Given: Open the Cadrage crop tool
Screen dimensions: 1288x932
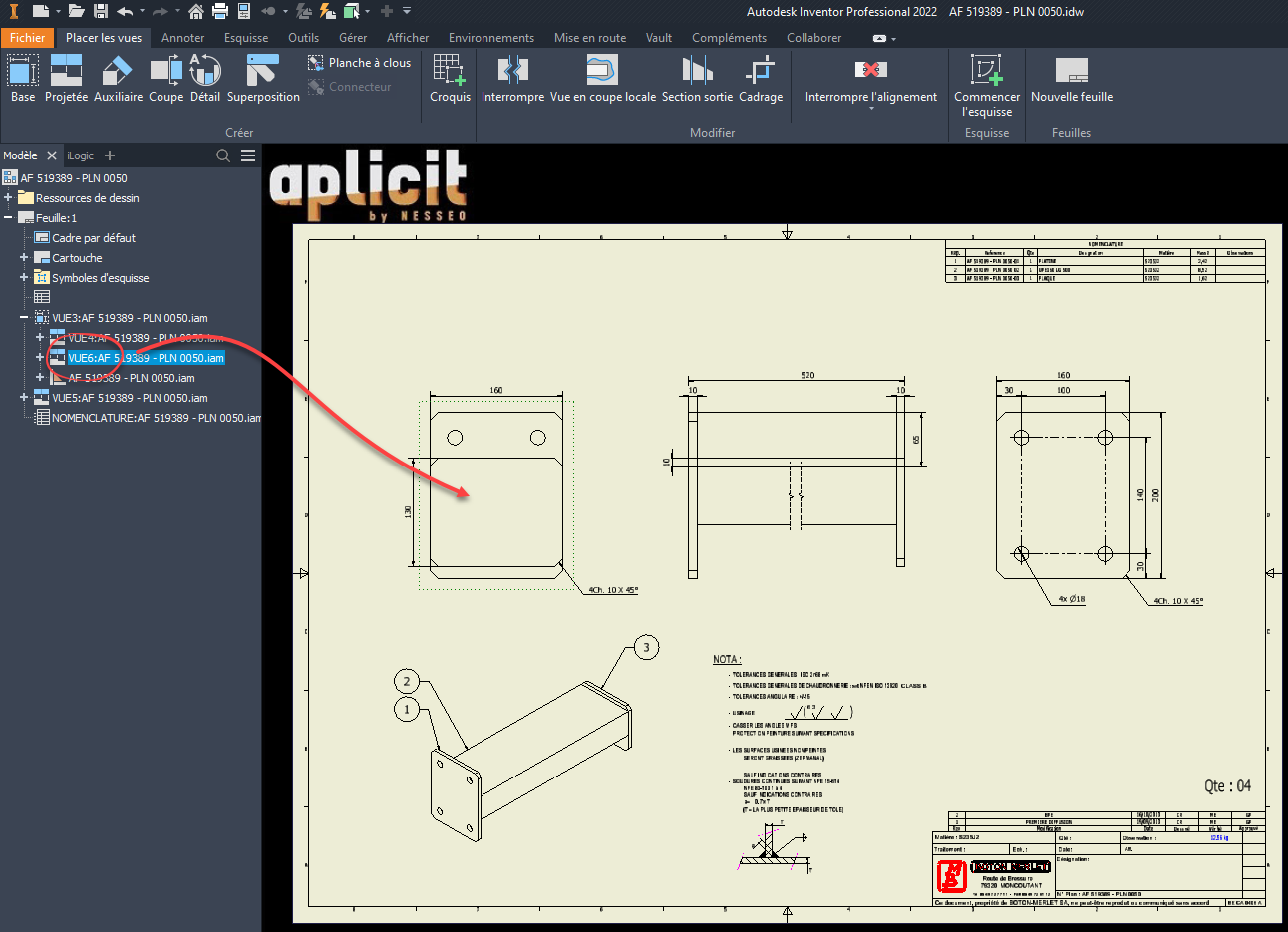Looking at the screenshot, I should tap(760, 78).
